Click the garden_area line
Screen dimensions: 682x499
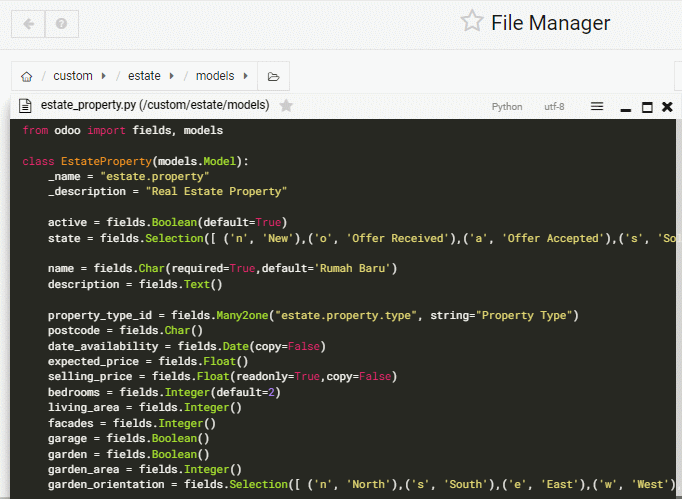(145, 469)
